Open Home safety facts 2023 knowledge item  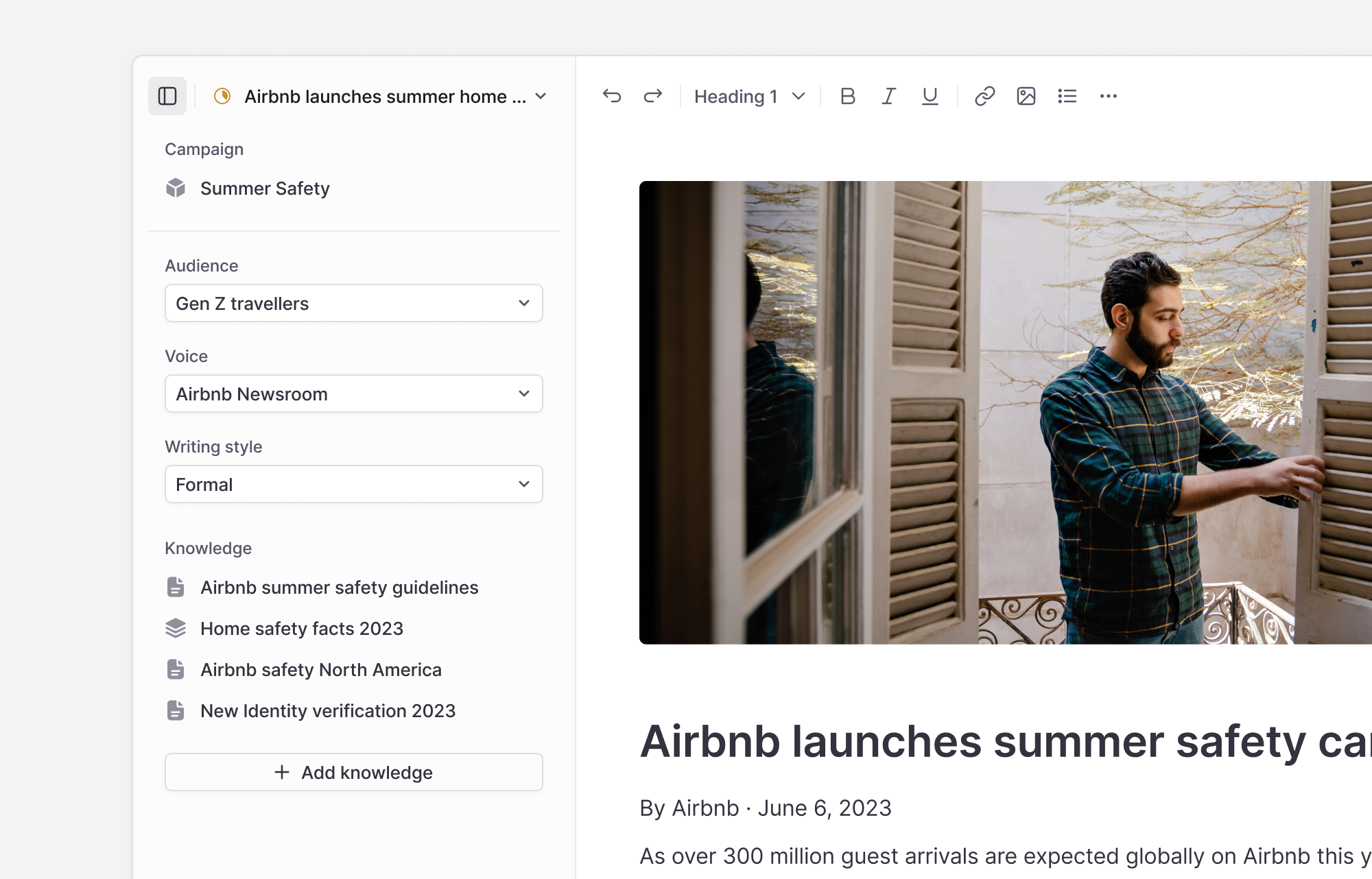[302, 628]
